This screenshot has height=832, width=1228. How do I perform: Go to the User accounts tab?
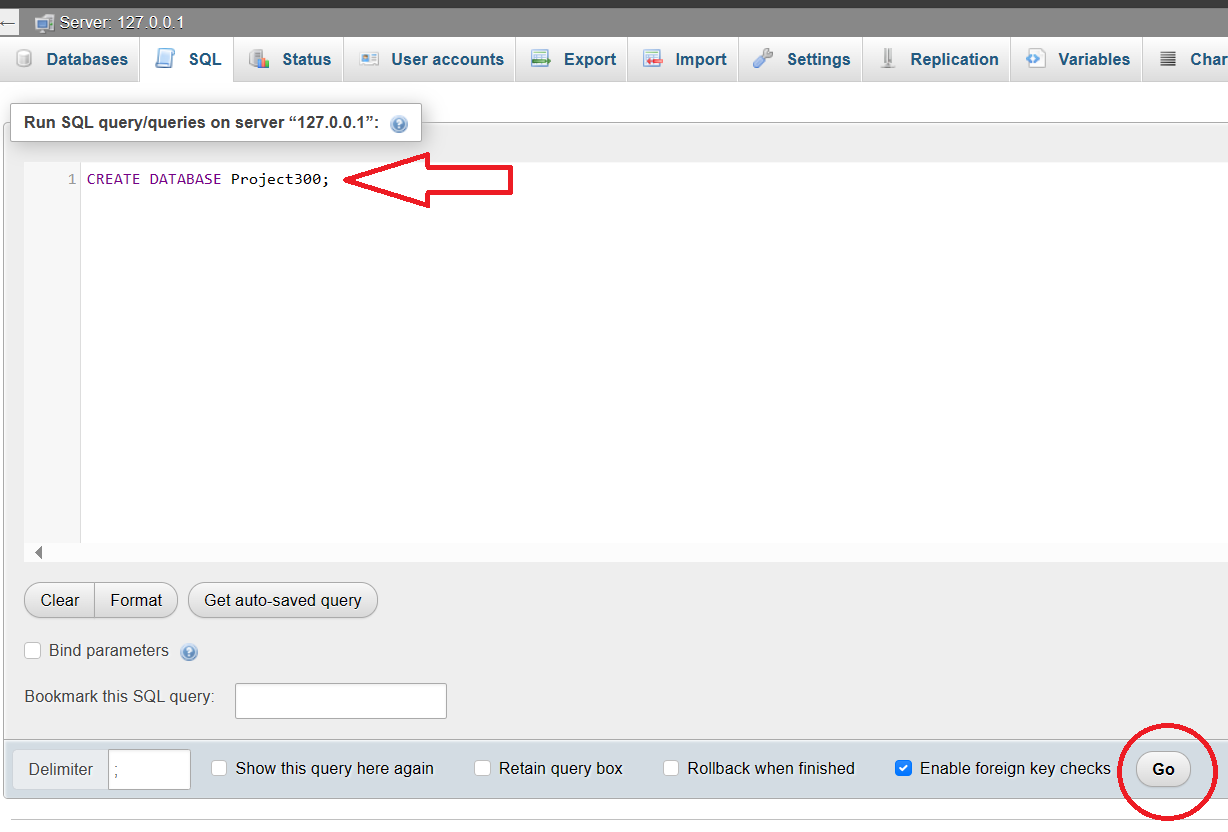coord(430,59)
